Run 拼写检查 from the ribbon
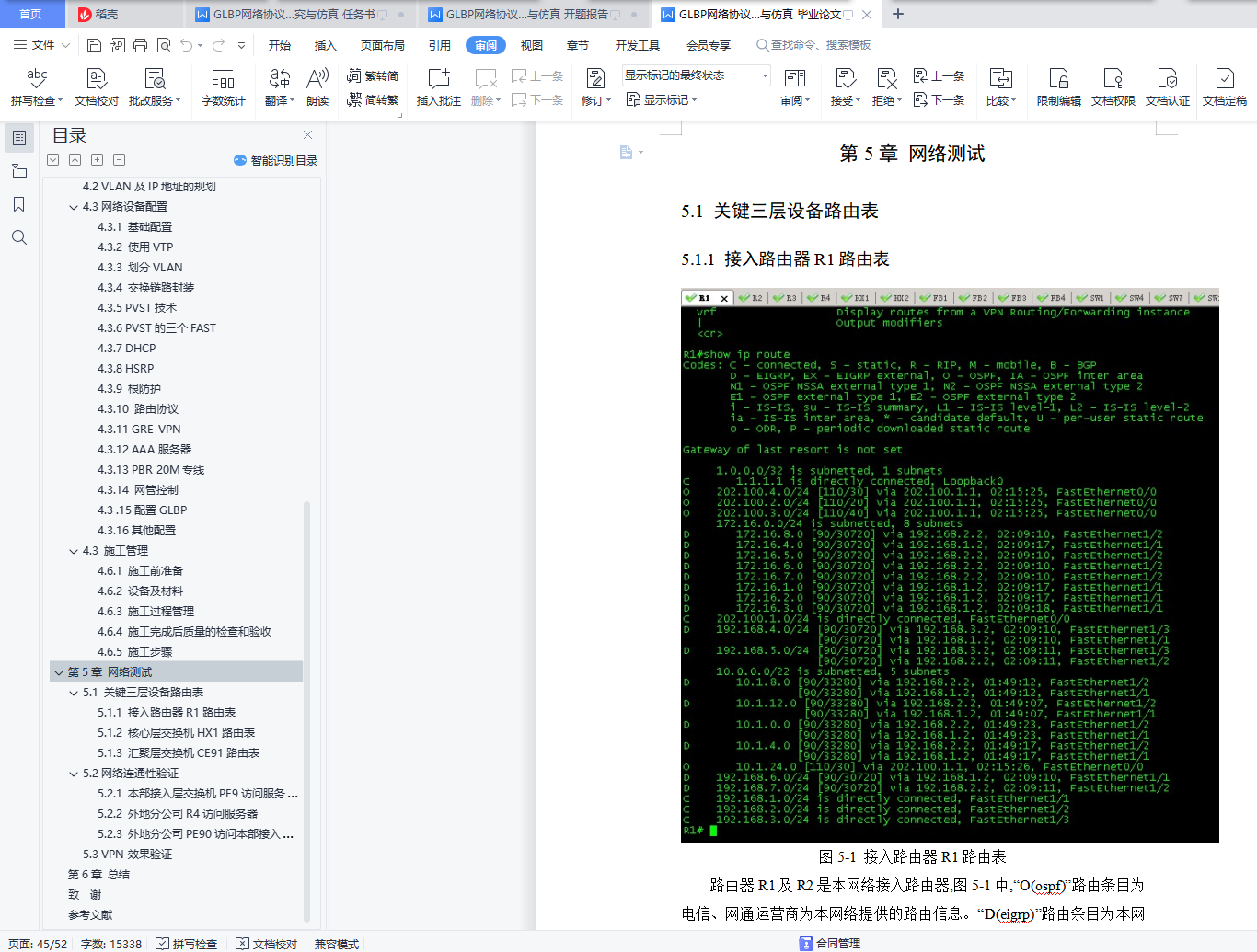 [37, 87]
